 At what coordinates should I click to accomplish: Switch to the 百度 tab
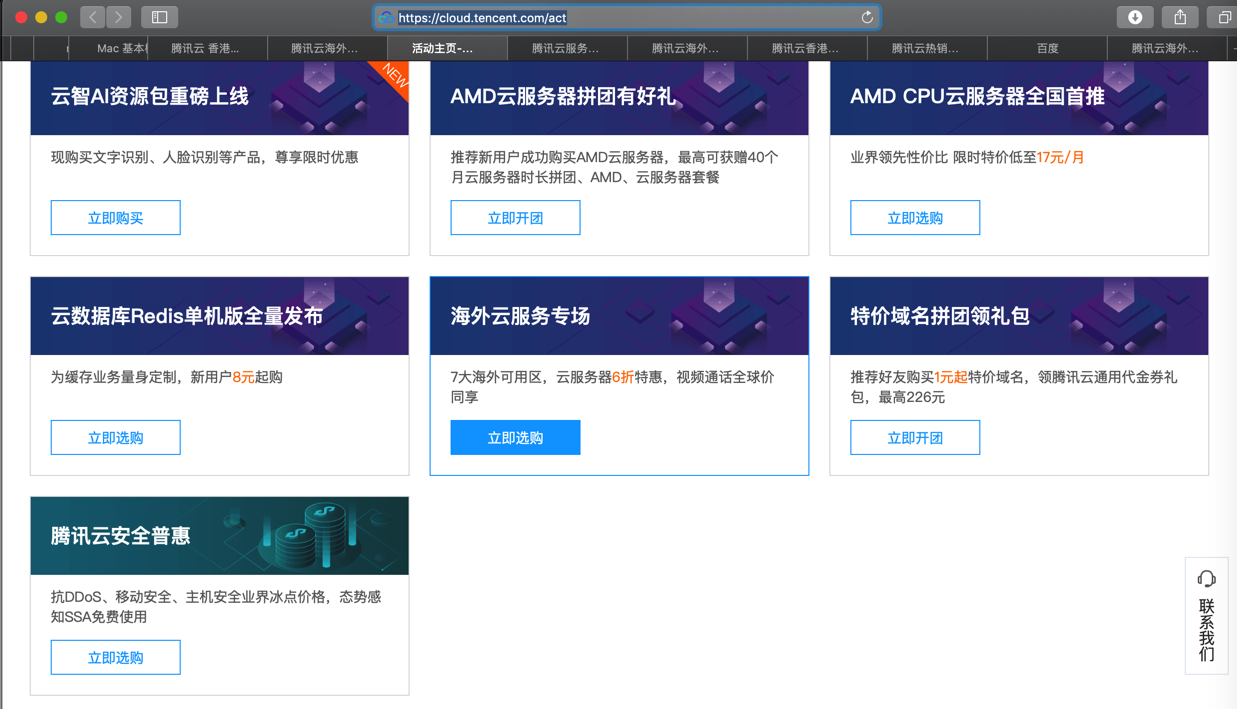click(1047, 48)
